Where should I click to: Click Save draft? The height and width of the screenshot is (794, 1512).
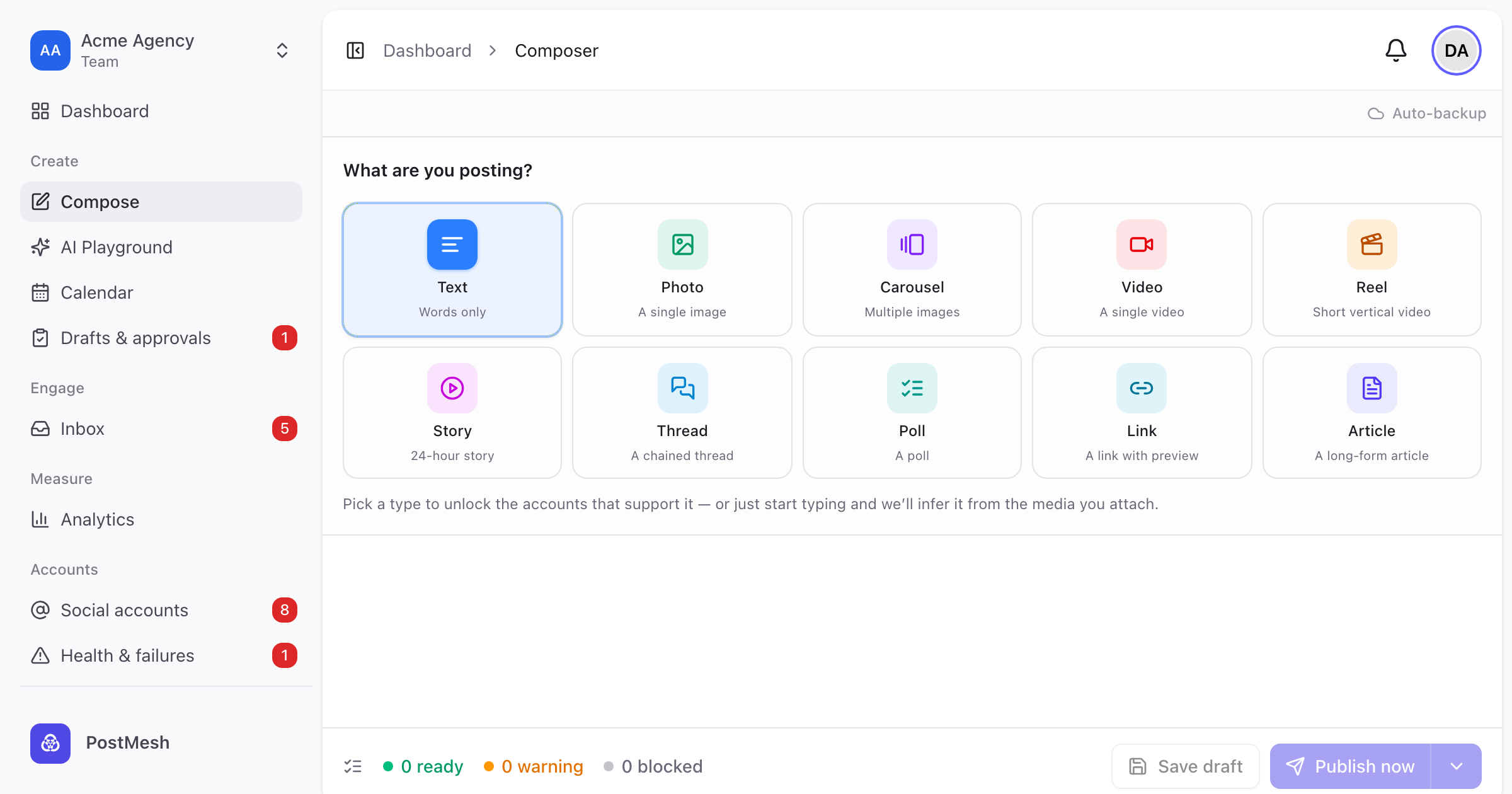1186,766
